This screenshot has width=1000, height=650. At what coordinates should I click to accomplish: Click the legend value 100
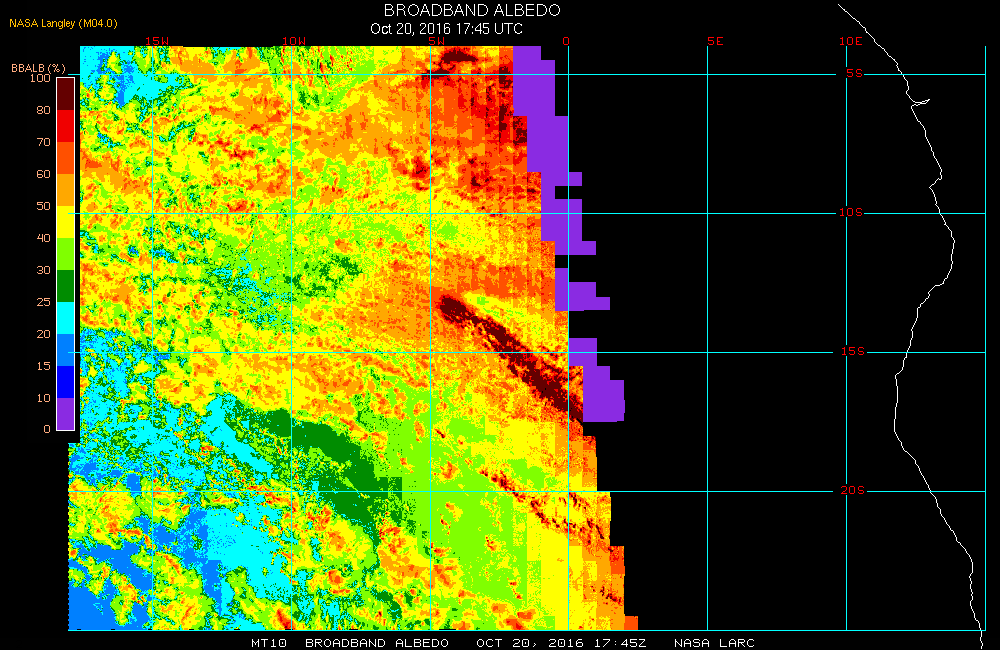point(40,78)
